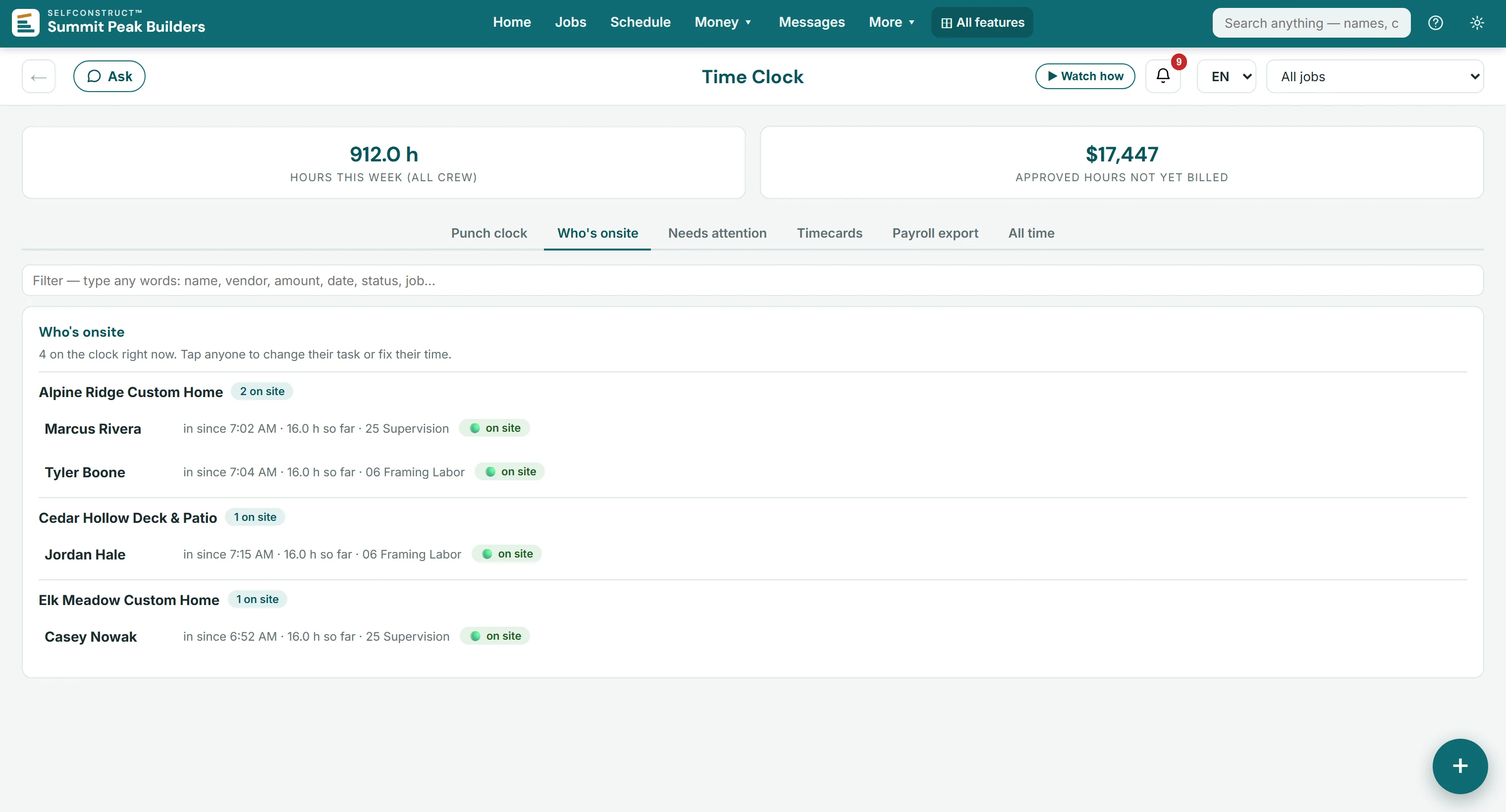
Task: Open the help question-mark icon
Action: click(1435, 23)
